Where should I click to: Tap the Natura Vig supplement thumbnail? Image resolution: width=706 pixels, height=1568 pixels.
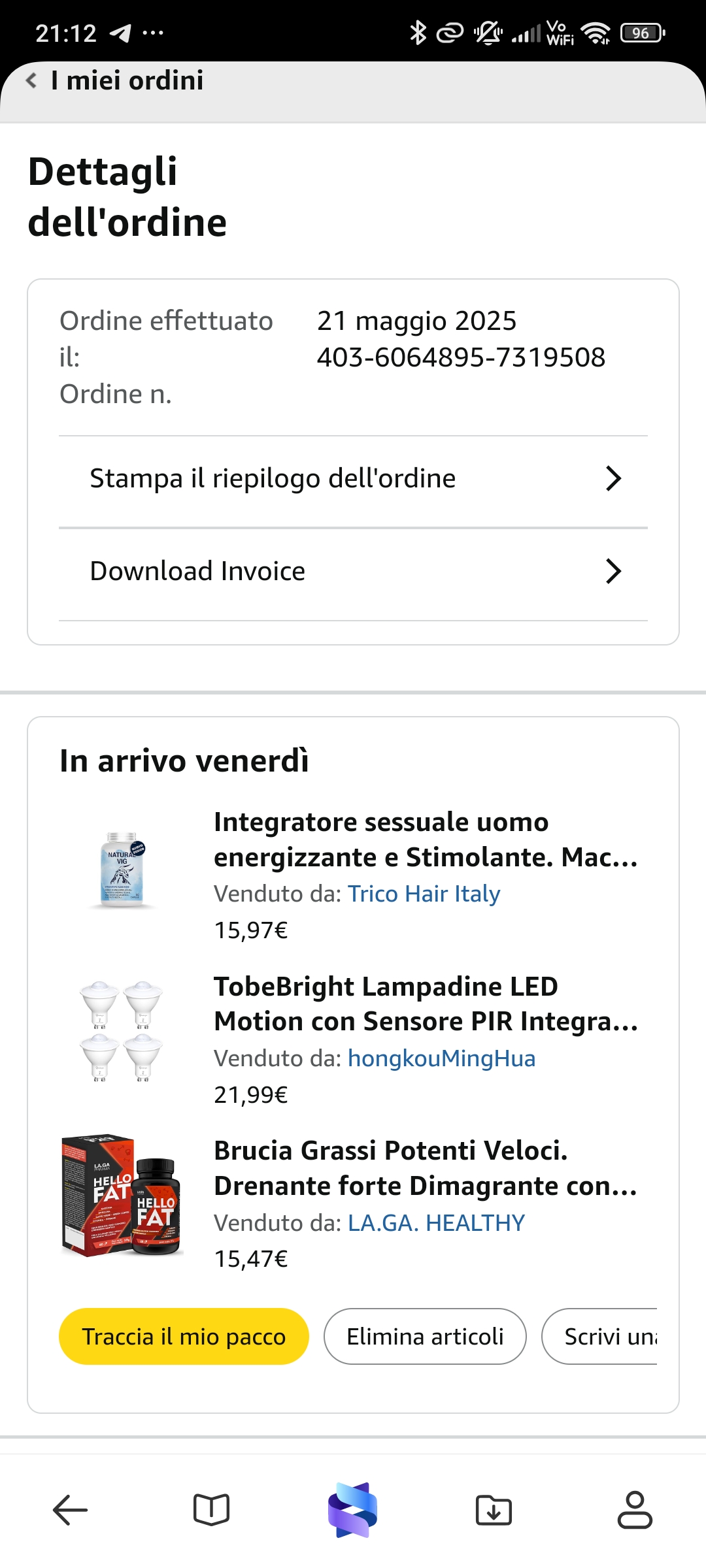[x=122, y=870]
